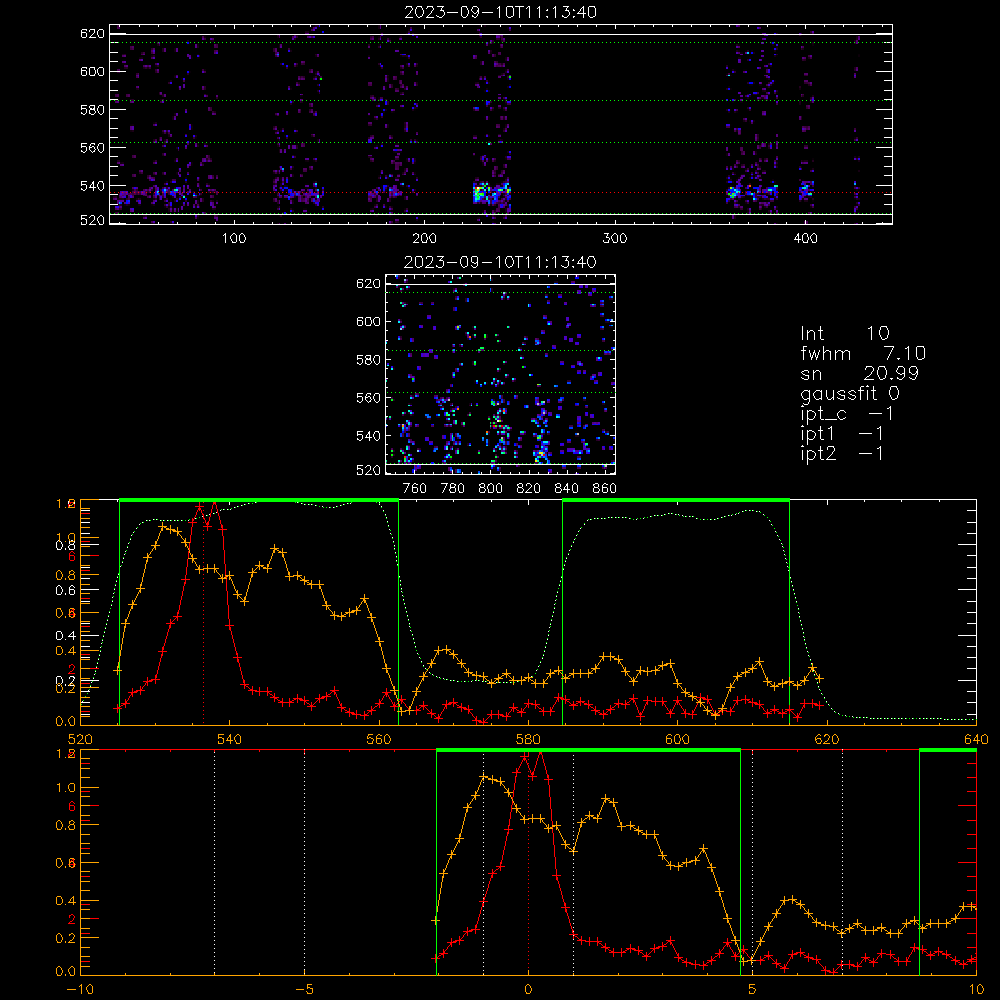1000x1000 pixels.
Task: Select the 'sn 20.99' value
Action: 859,373
